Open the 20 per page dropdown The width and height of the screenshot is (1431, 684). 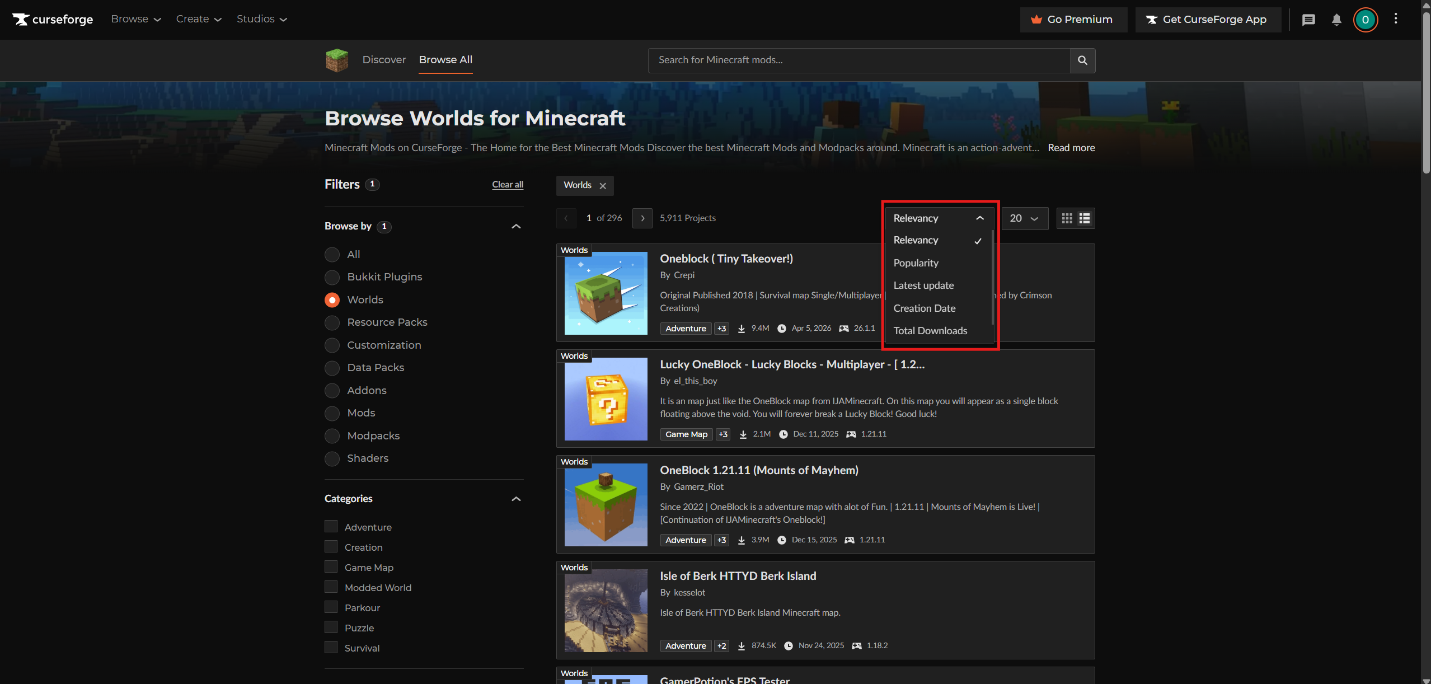pyautogui.click(x=1025, y=218)
